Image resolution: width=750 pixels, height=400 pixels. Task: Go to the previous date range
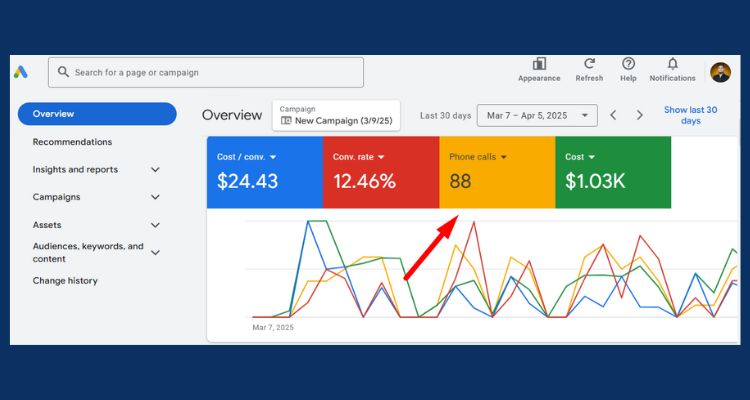[613, 115]
